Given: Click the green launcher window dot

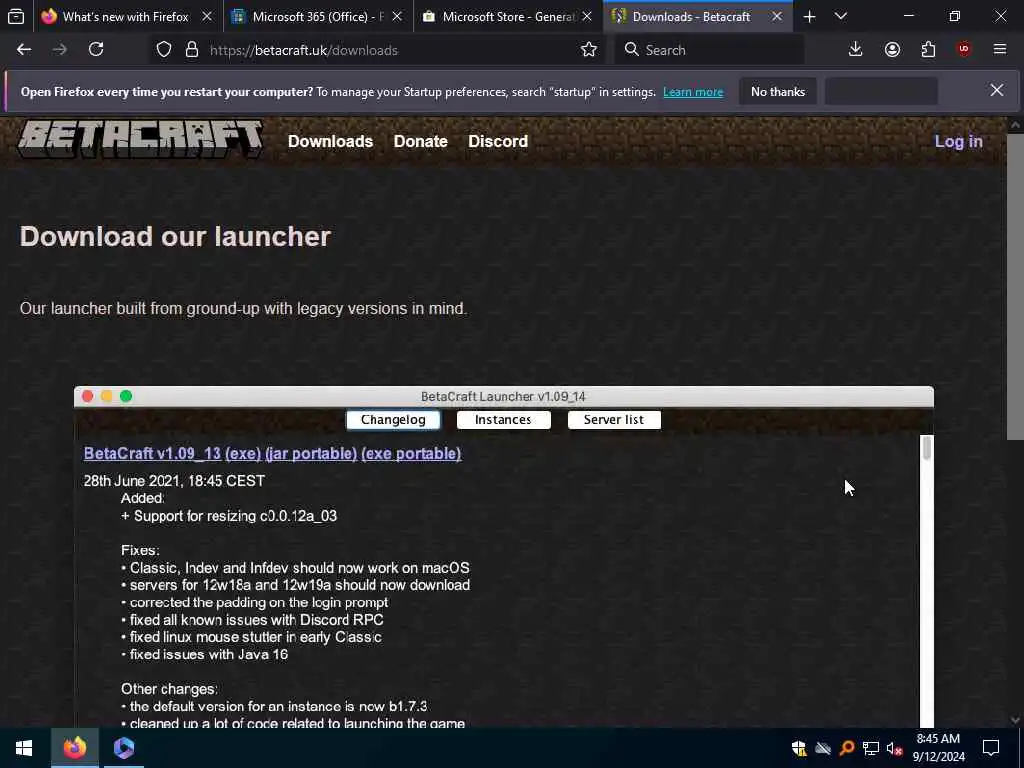Looking at the screenshot, I should (x=126, y=396).
